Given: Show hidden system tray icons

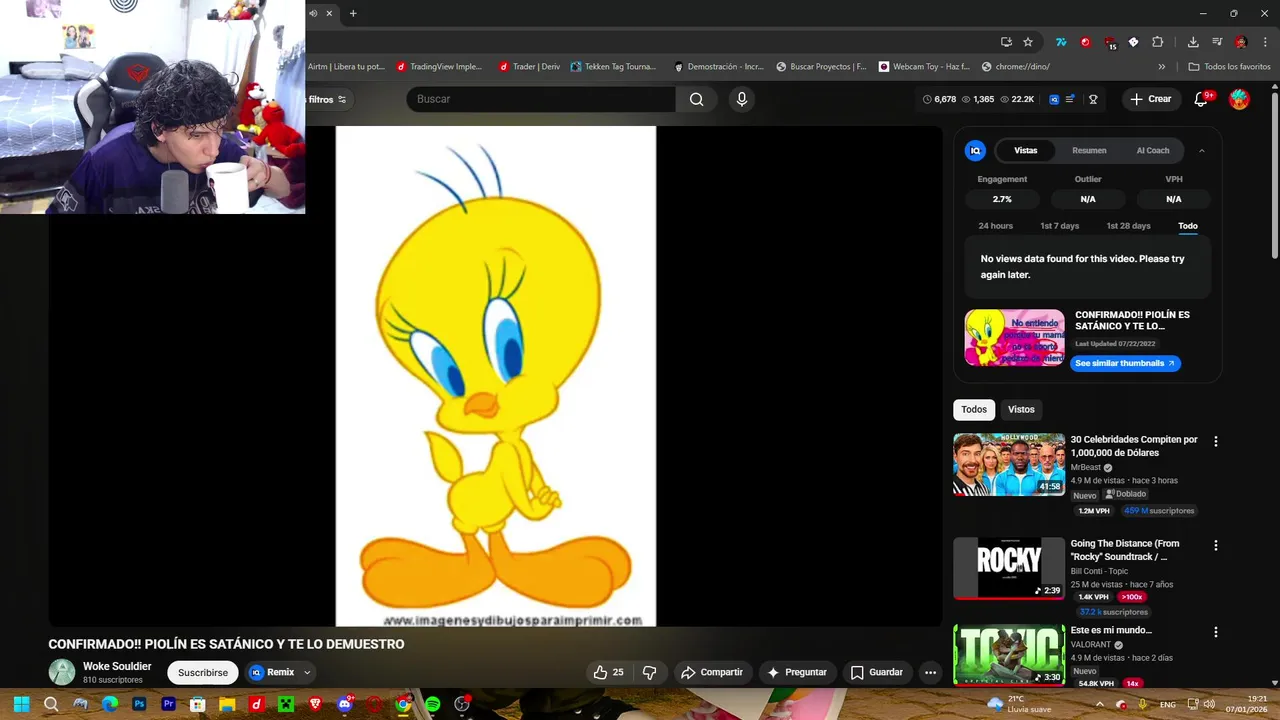Looking at the screenshot, I should (x=1099, y=704).
